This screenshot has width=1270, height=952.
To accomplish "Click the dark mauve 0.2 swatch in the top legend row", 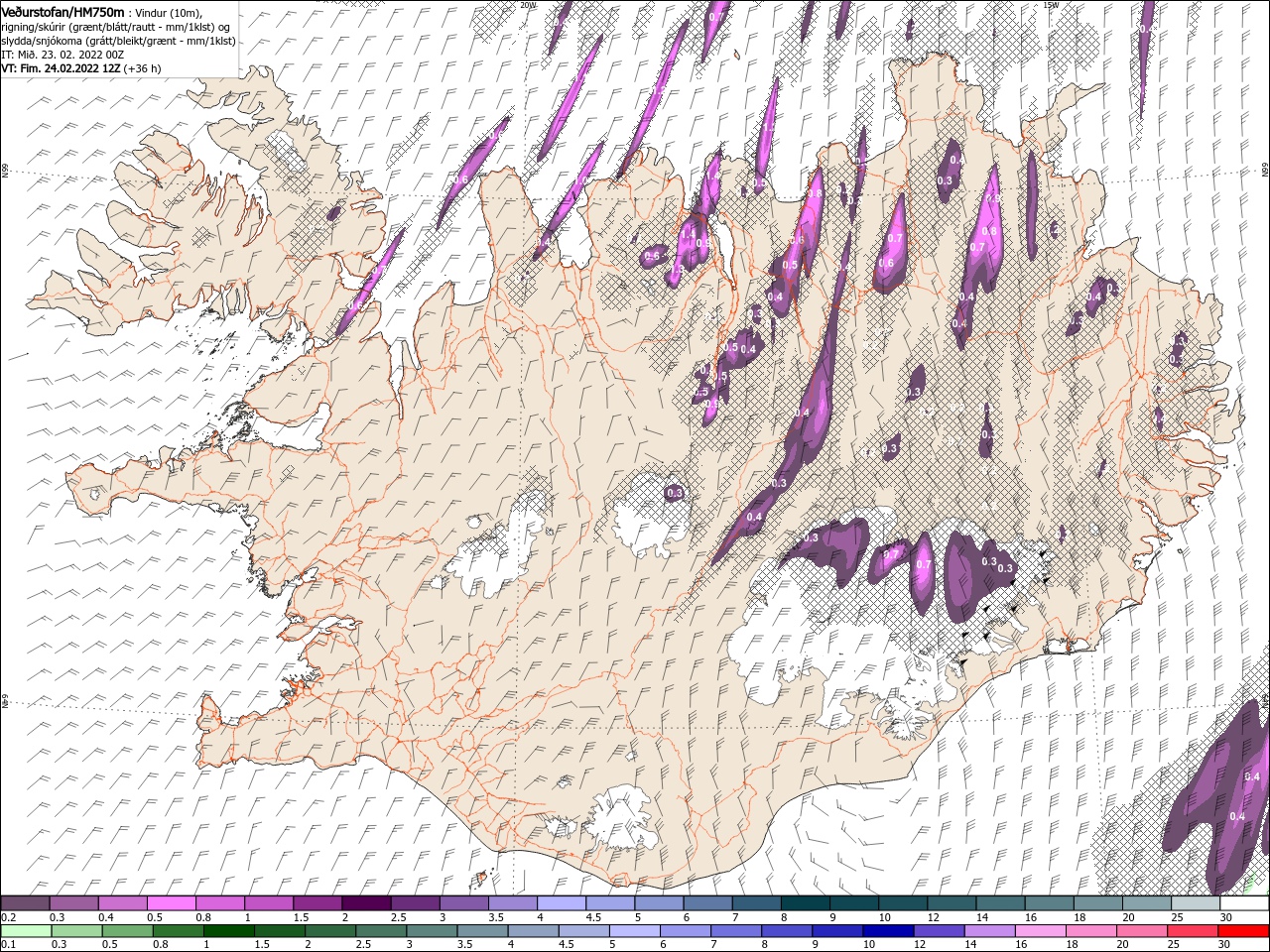I will click(x=26, y=903).
